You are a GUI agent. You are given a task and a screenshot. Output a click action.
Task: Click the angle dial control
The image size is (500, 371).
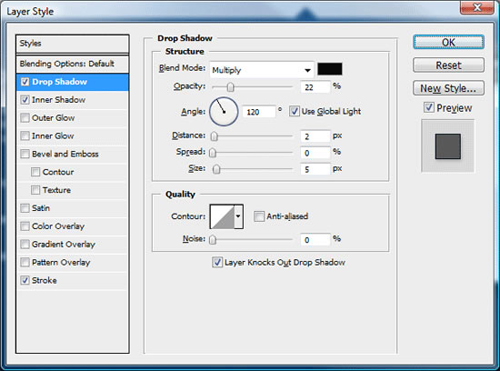pos(224,112)
